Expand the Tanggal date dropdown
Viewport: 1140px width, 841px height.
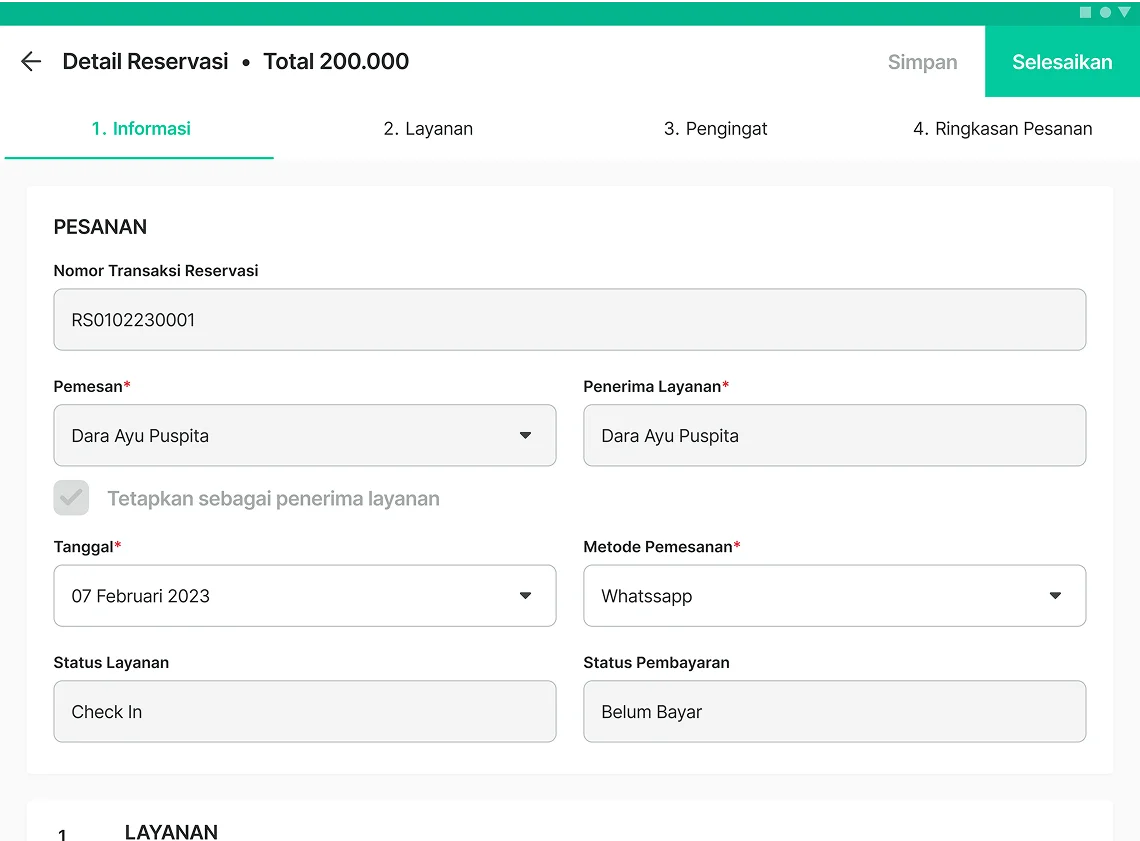(x=304, y=596)
